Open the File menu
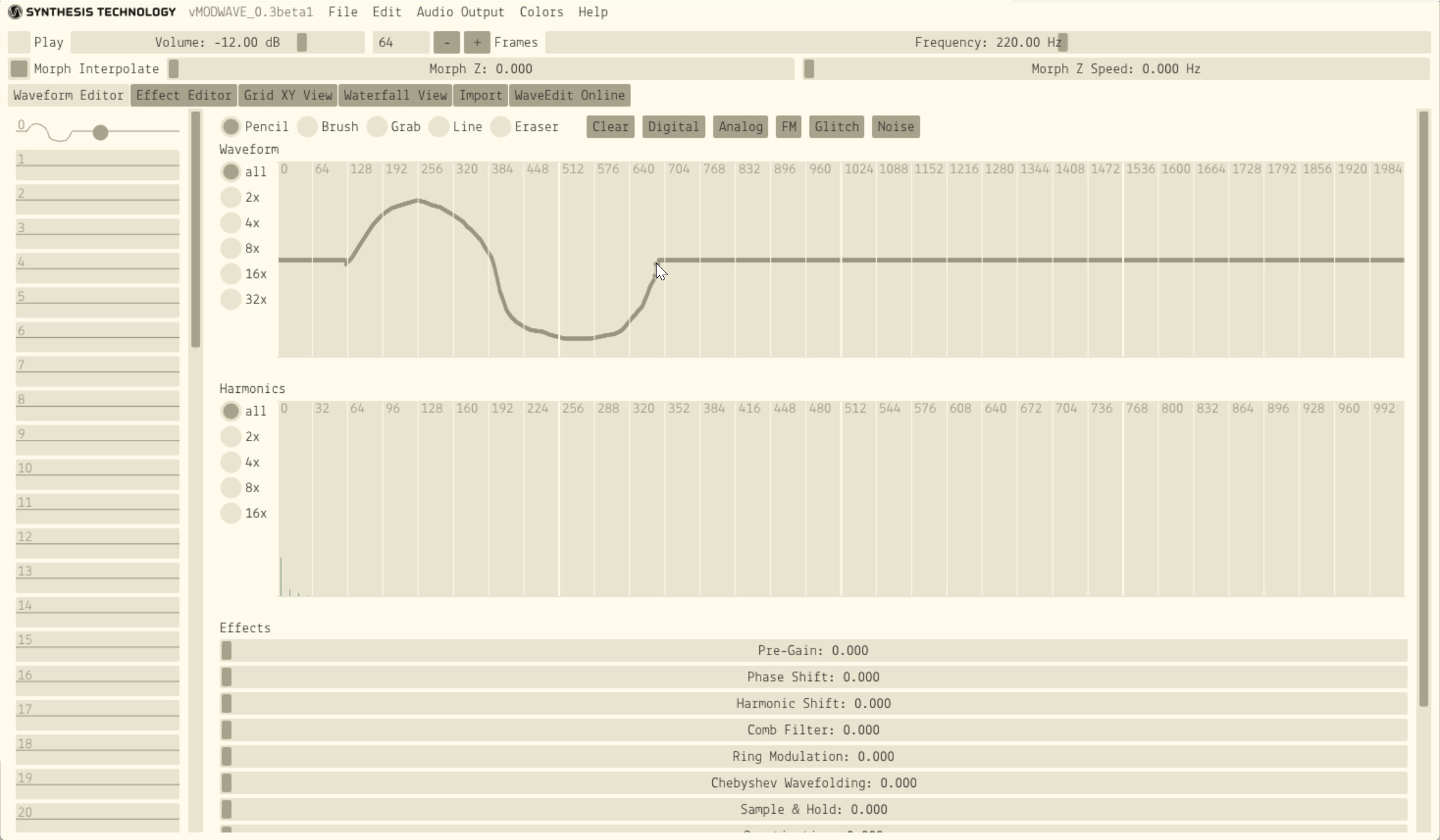This screenshot has height=840, width=1440. 343,12
